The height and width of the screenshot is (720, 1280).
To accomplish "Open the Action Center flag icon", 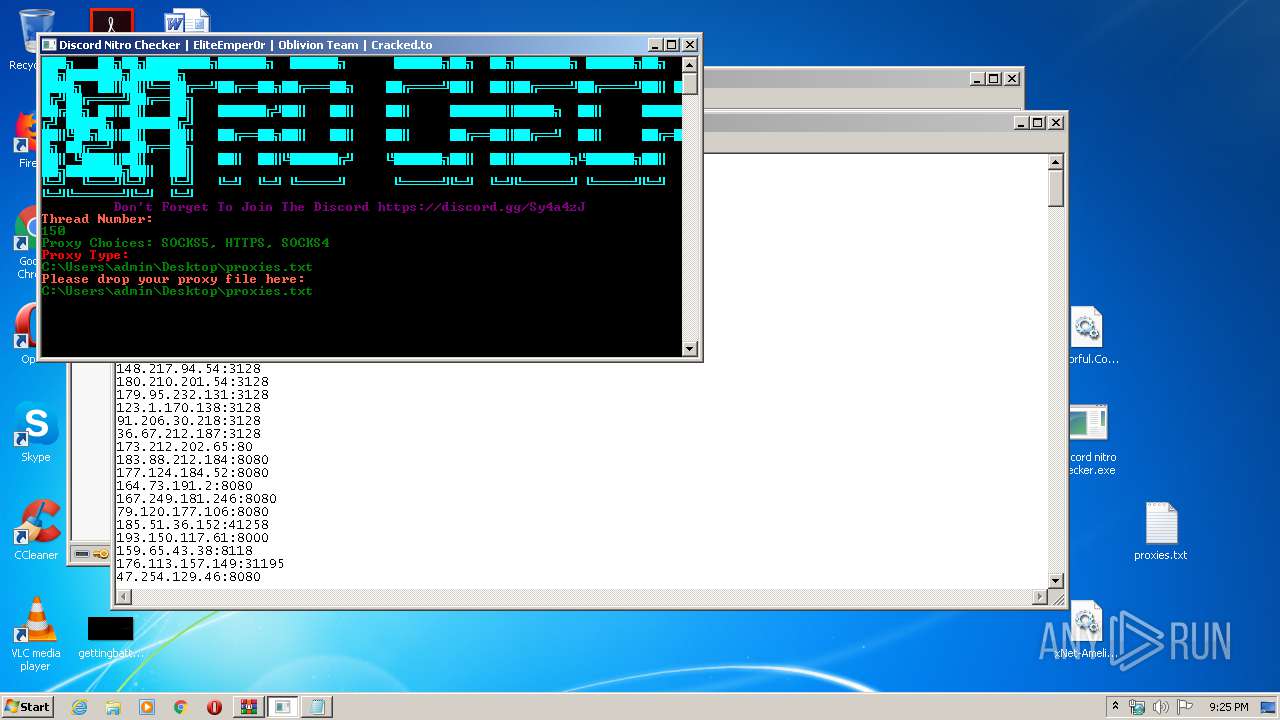I will (x=1185, y=707).
